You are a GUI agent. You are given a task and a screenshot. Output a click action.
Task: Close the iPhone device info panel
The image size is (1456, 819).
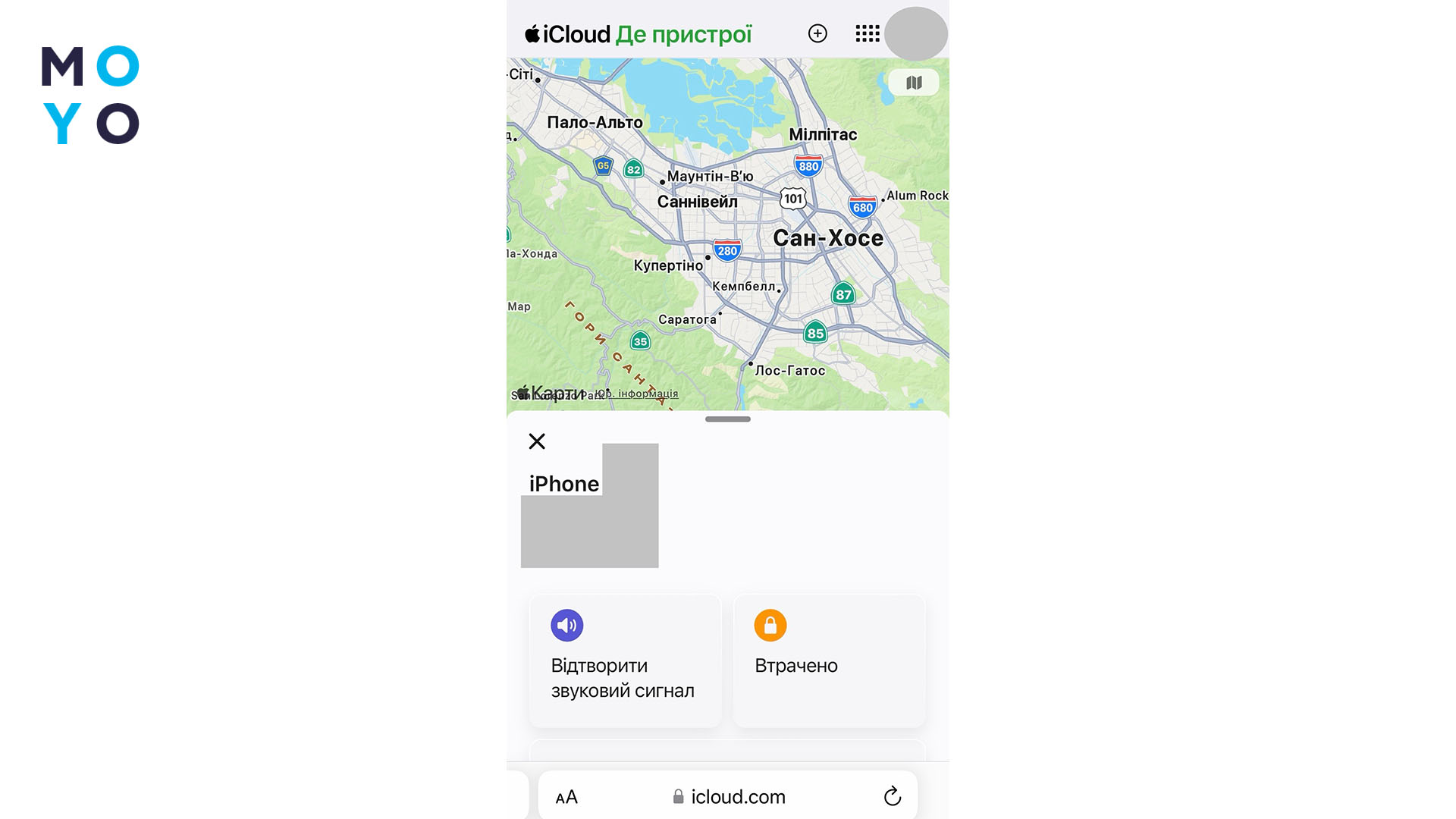point(537,441)
